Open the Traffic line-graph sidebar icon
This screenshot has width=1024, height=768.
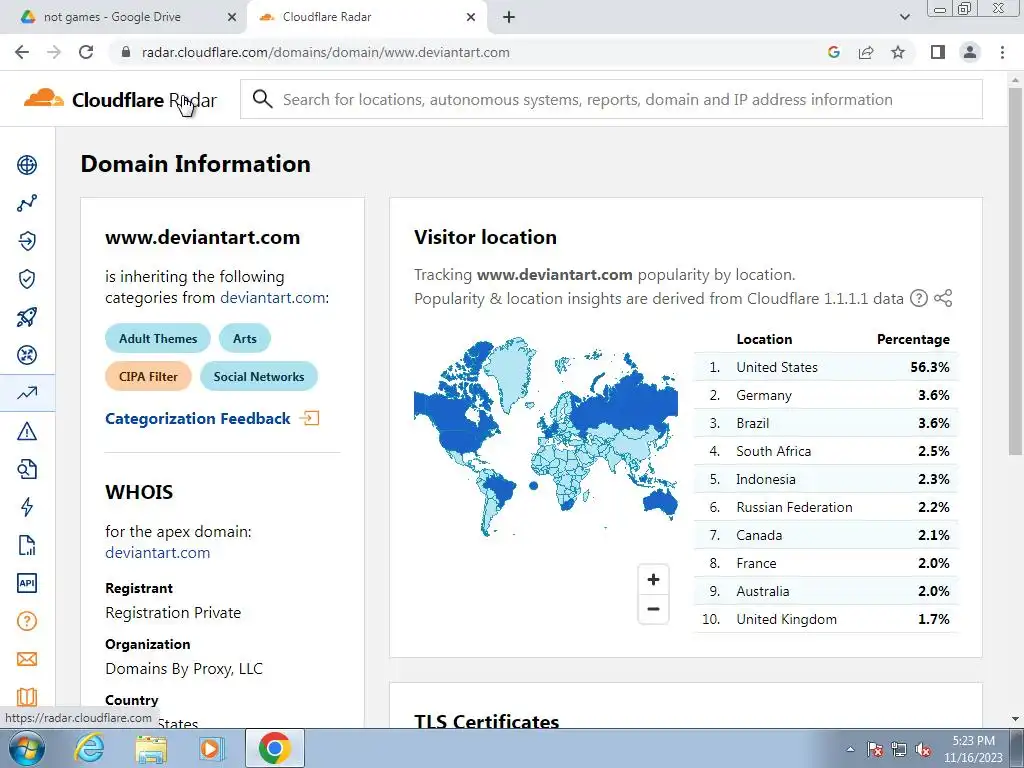pos(27,203)
